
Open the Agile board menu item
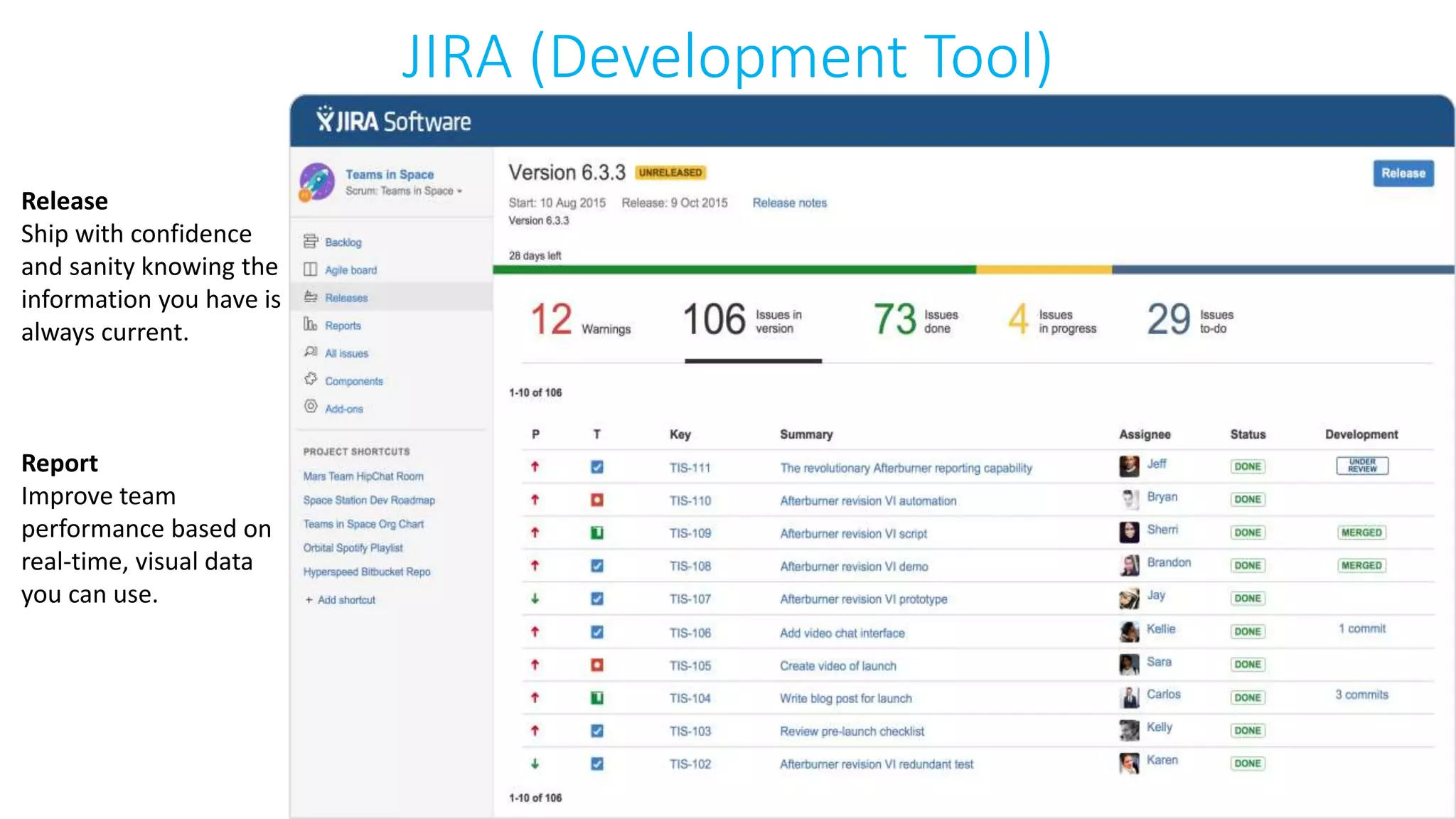point(351,270)
